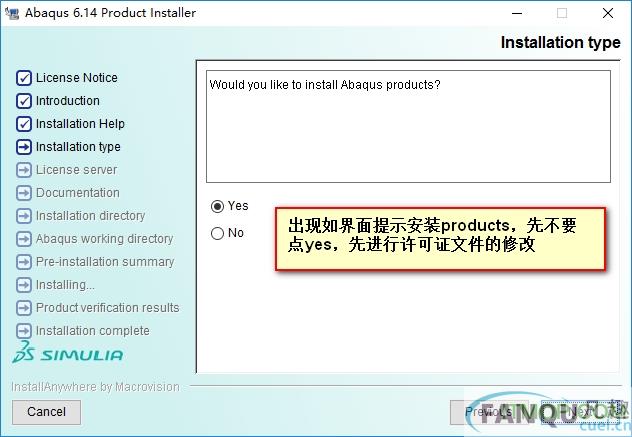Click the install Abaqus products question text box
This screenshot has height=437, width=632.
pos(408,127)
